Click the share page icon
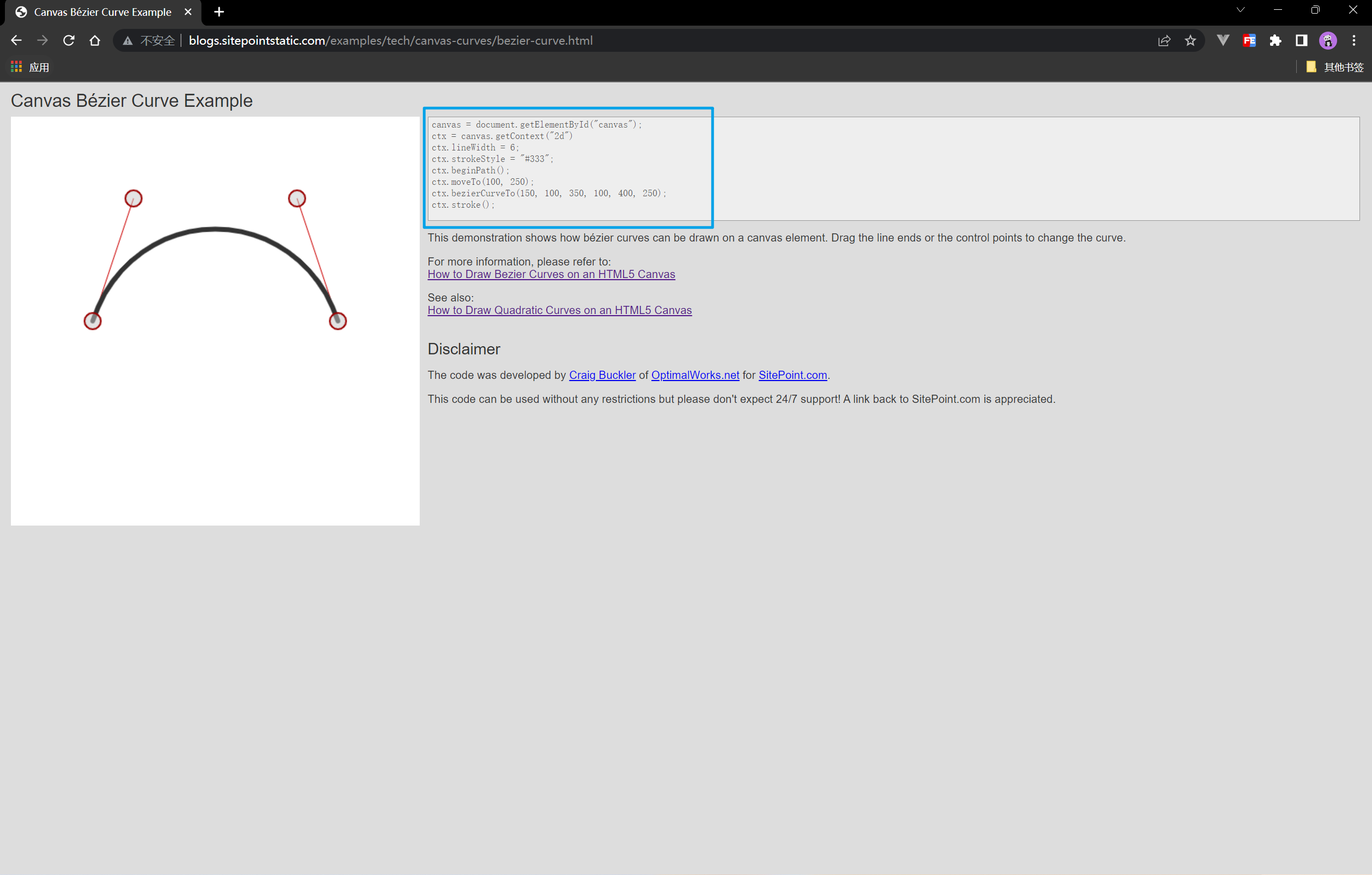The width and height of the screenshot is (1372, 875). click(x=1164, y=40)
